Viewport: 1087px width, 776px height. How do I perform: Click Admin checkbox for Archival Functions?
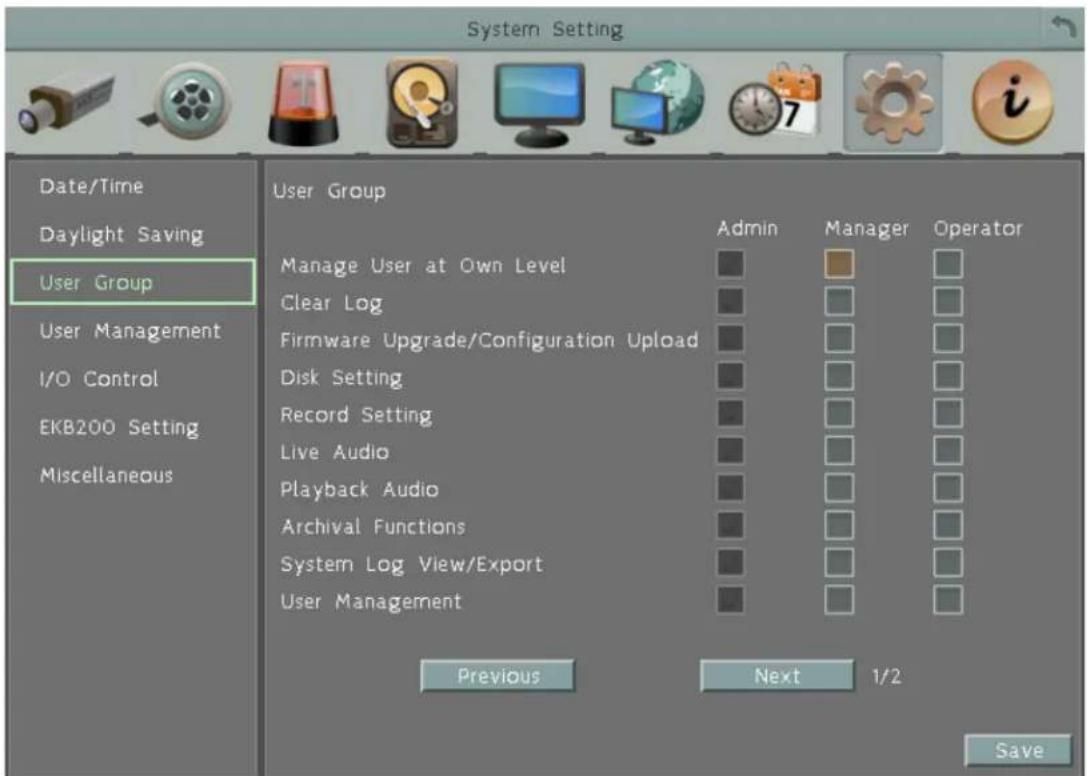click(731, 526)
